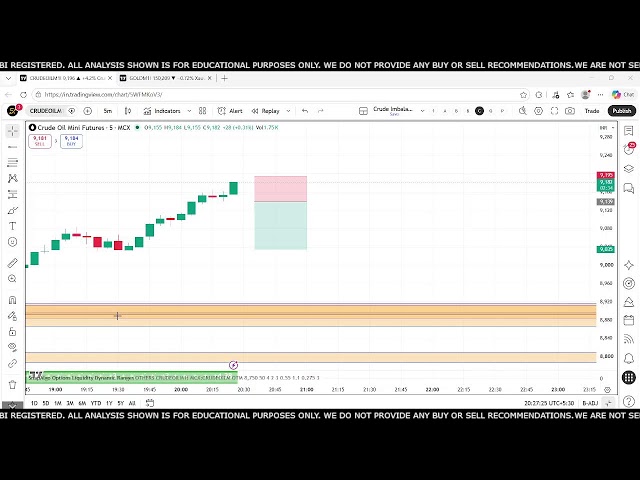Open the CRUDEOILM symbol search

point(45,111)
